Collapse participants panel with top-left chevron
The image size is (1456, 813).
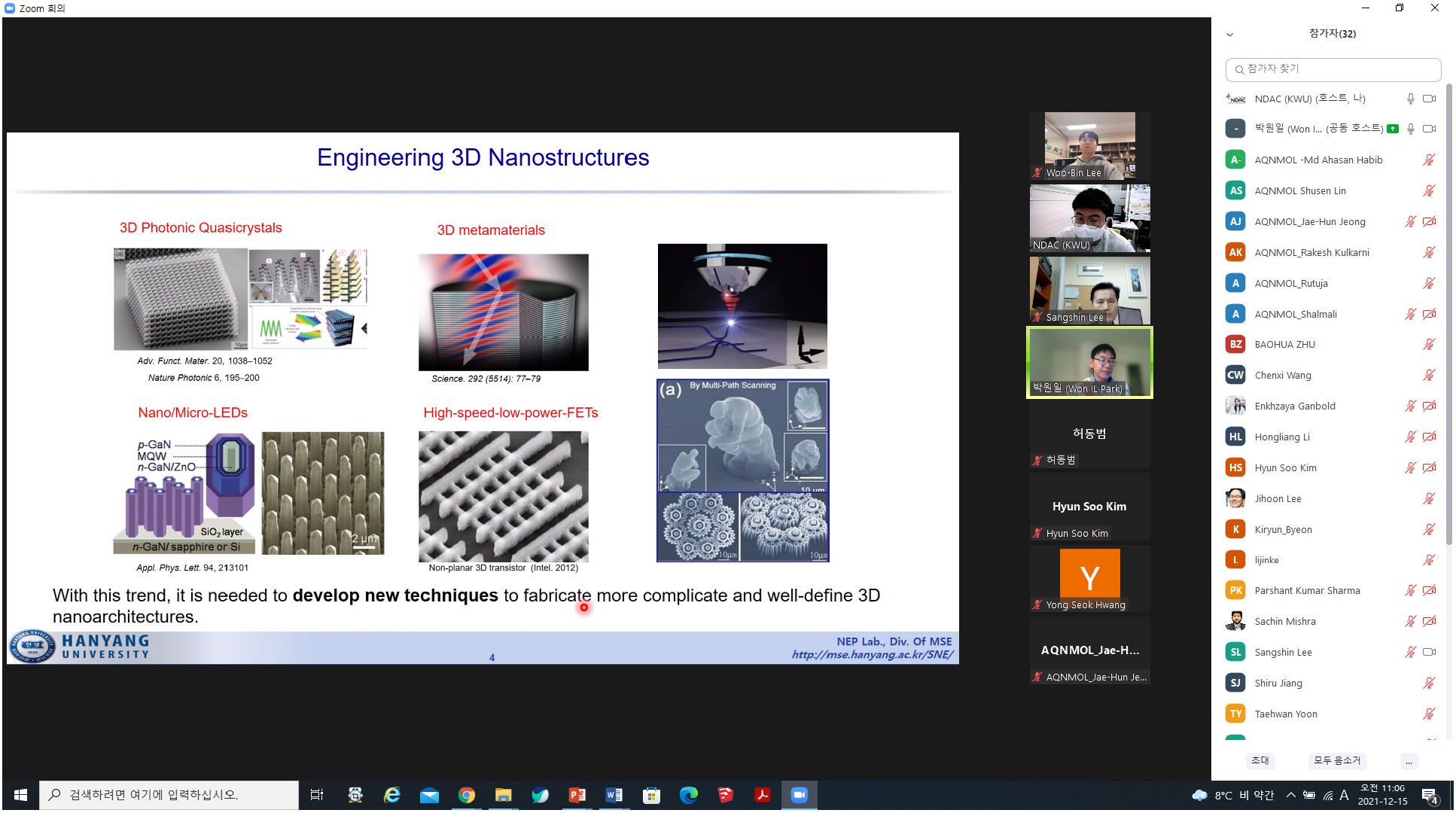(1229, 35)
